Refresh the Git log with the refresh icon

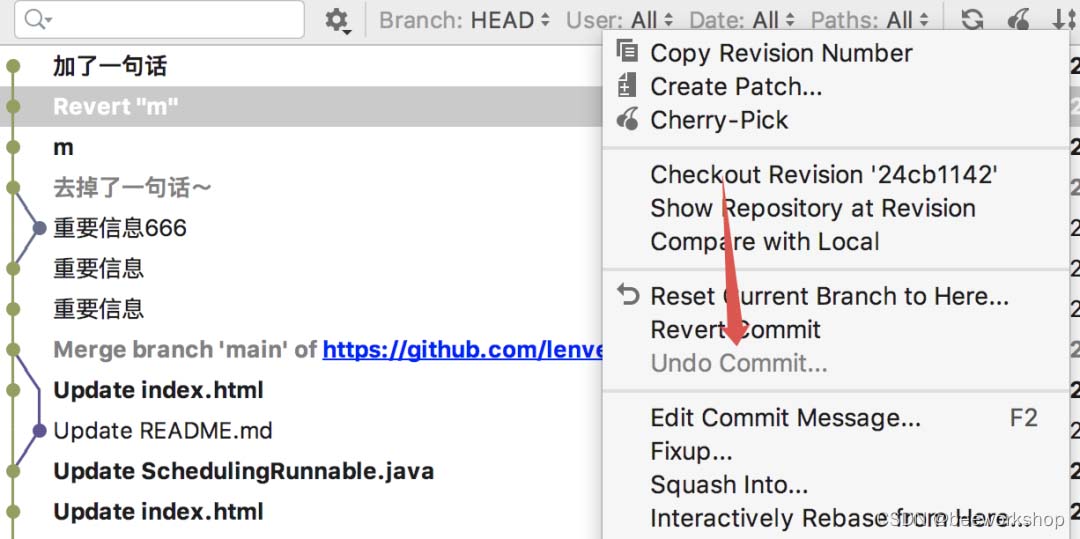coord(972,19)
